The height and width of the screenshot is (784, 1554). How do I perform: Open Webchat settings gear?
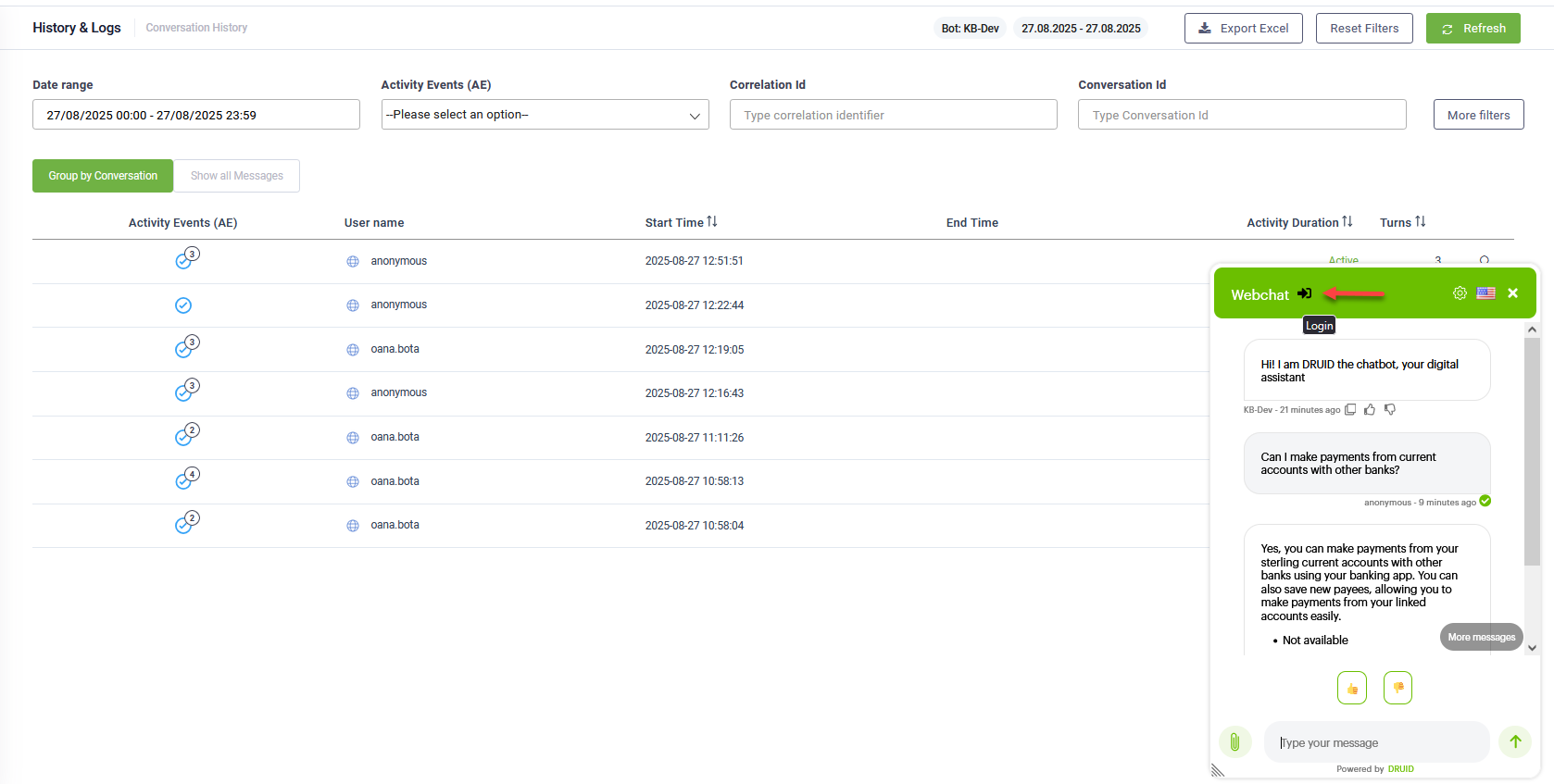[x=1460, y=293]
